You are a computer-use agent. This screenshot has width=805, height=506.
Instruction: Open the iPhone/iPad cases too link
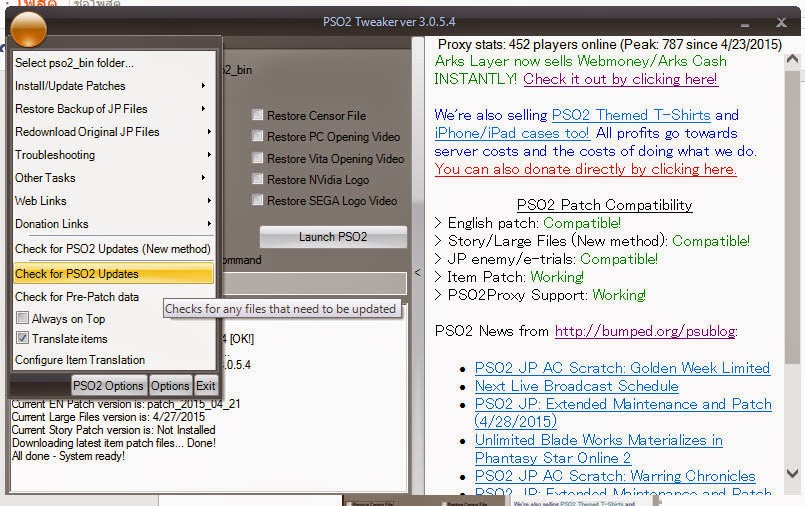[x=511, y=133]
